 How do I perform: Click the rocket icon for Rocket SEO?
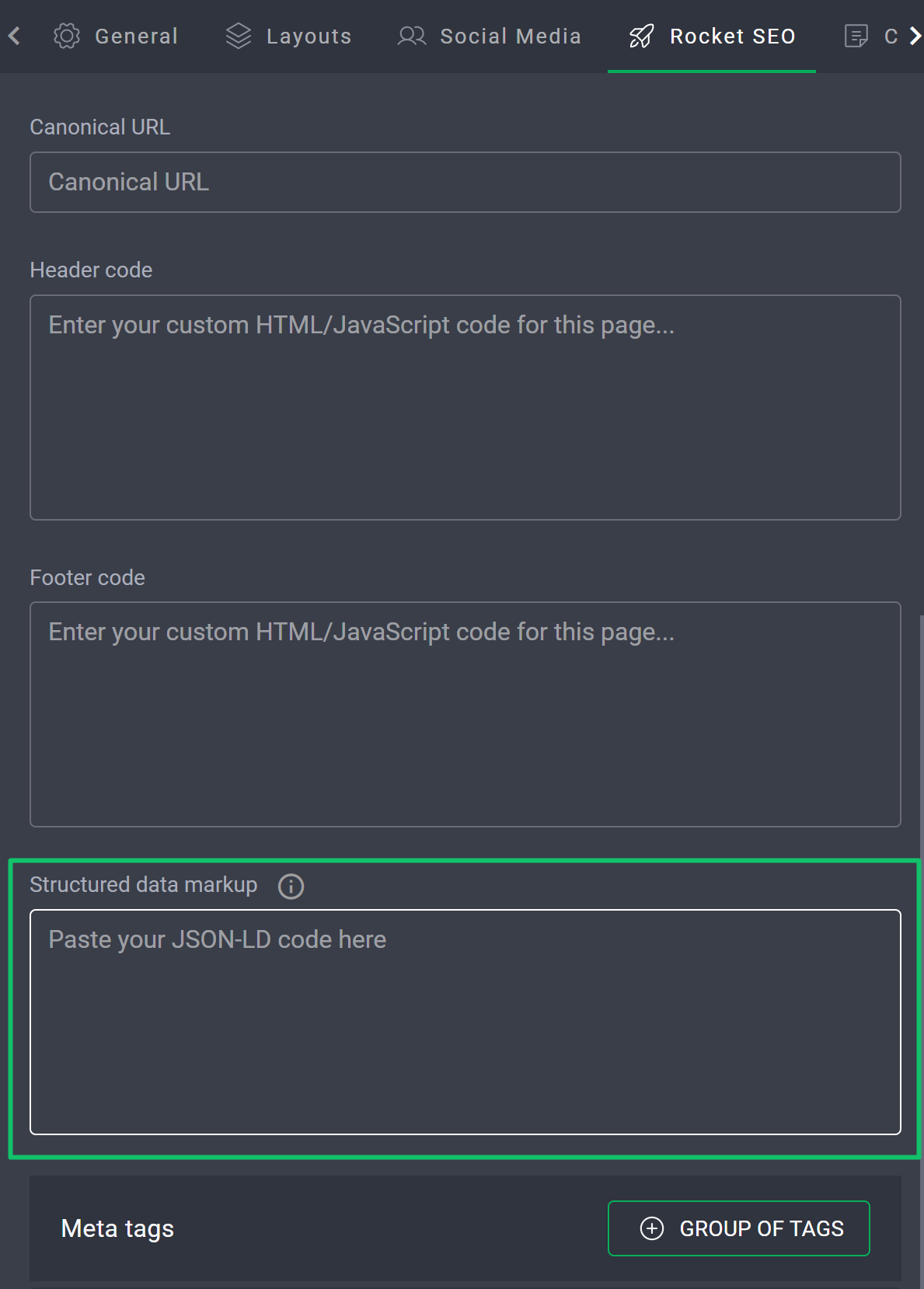pyautogui.click(x=641, y=36)
